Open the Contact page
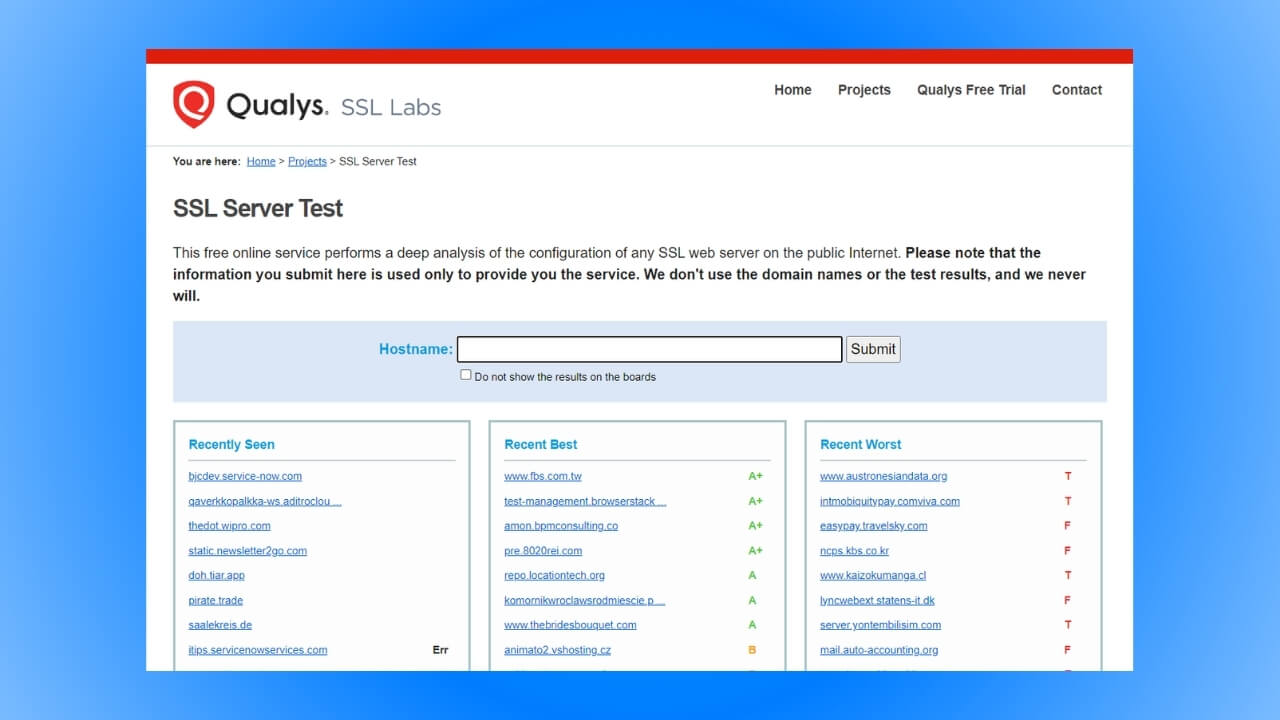 tap(1077, 90)
